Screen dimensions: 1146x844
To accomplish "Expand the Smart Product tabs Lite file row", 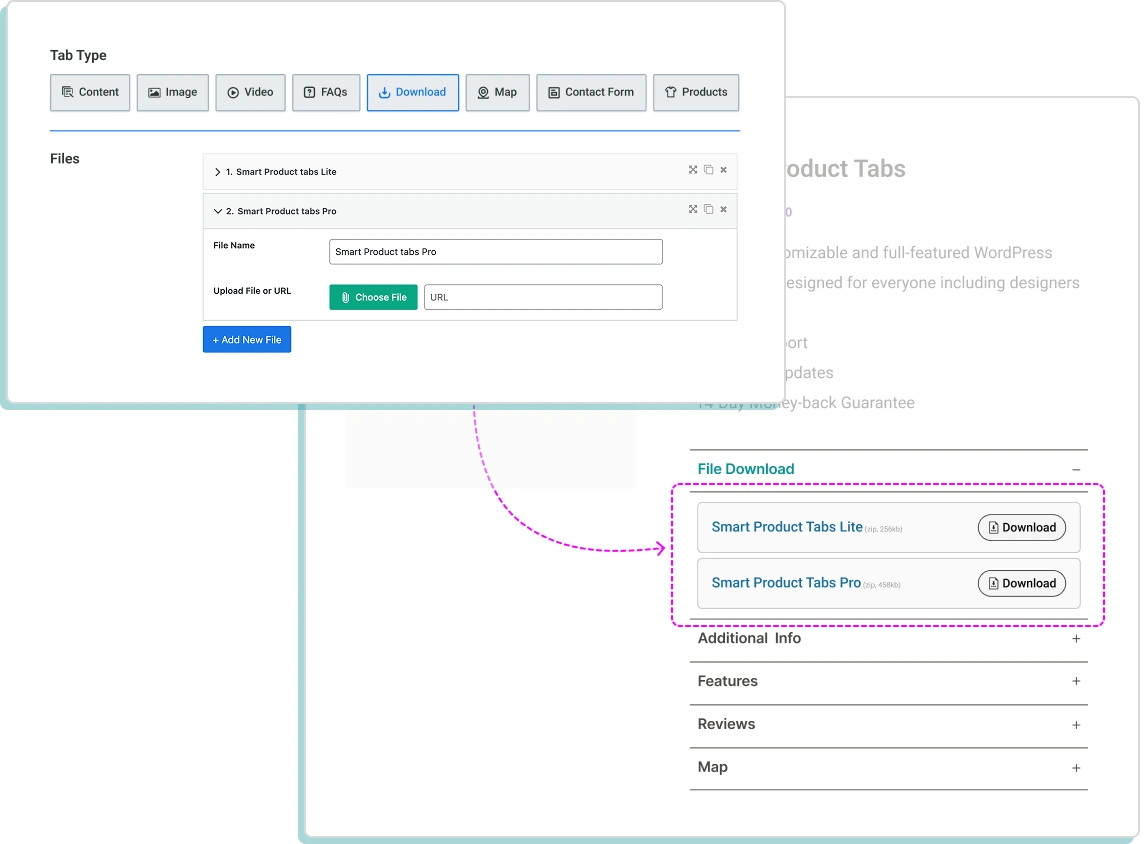I will coord(217,172).
